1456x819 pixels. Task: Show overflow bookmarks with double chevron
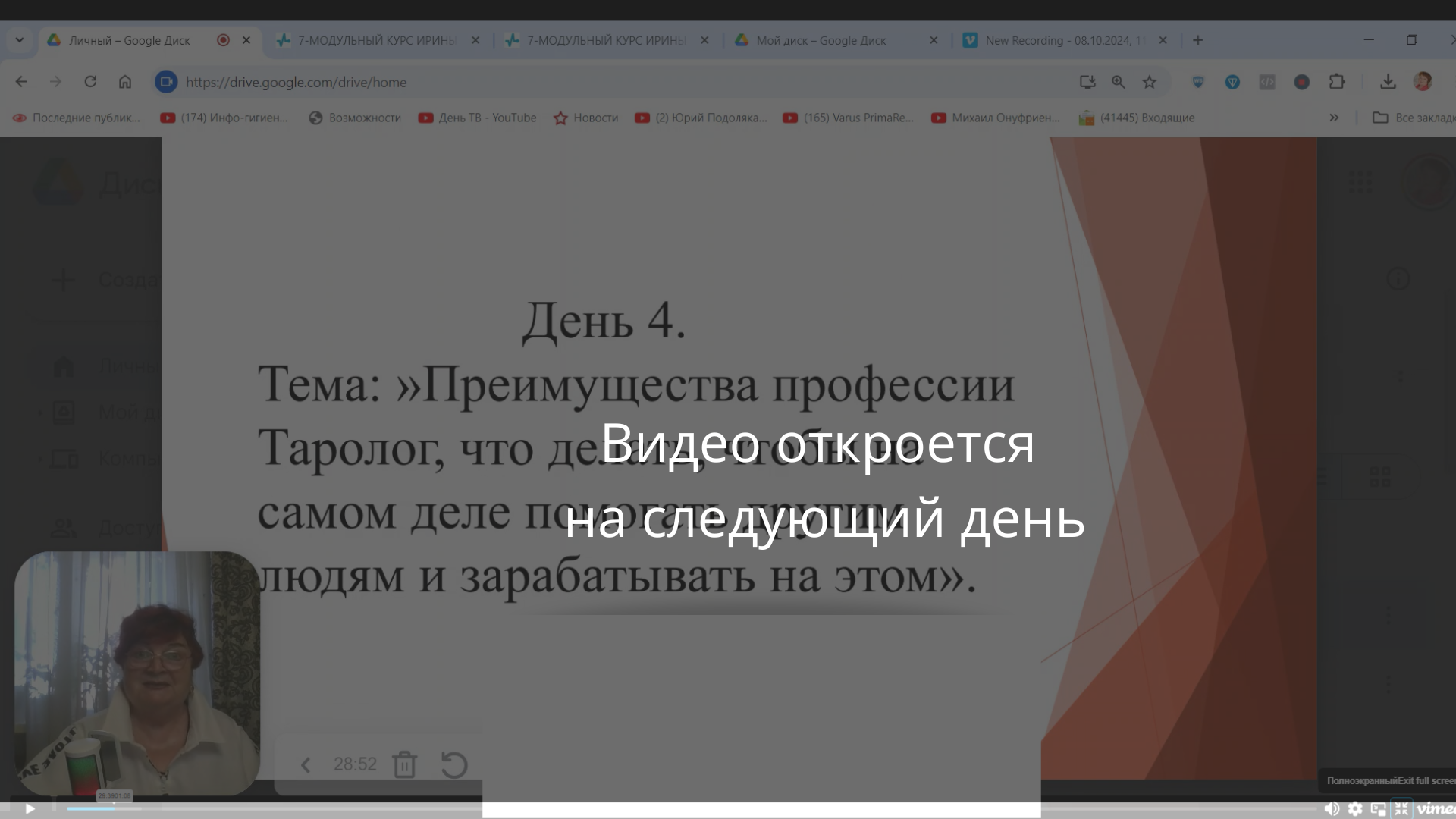(x=1335, y=118)
